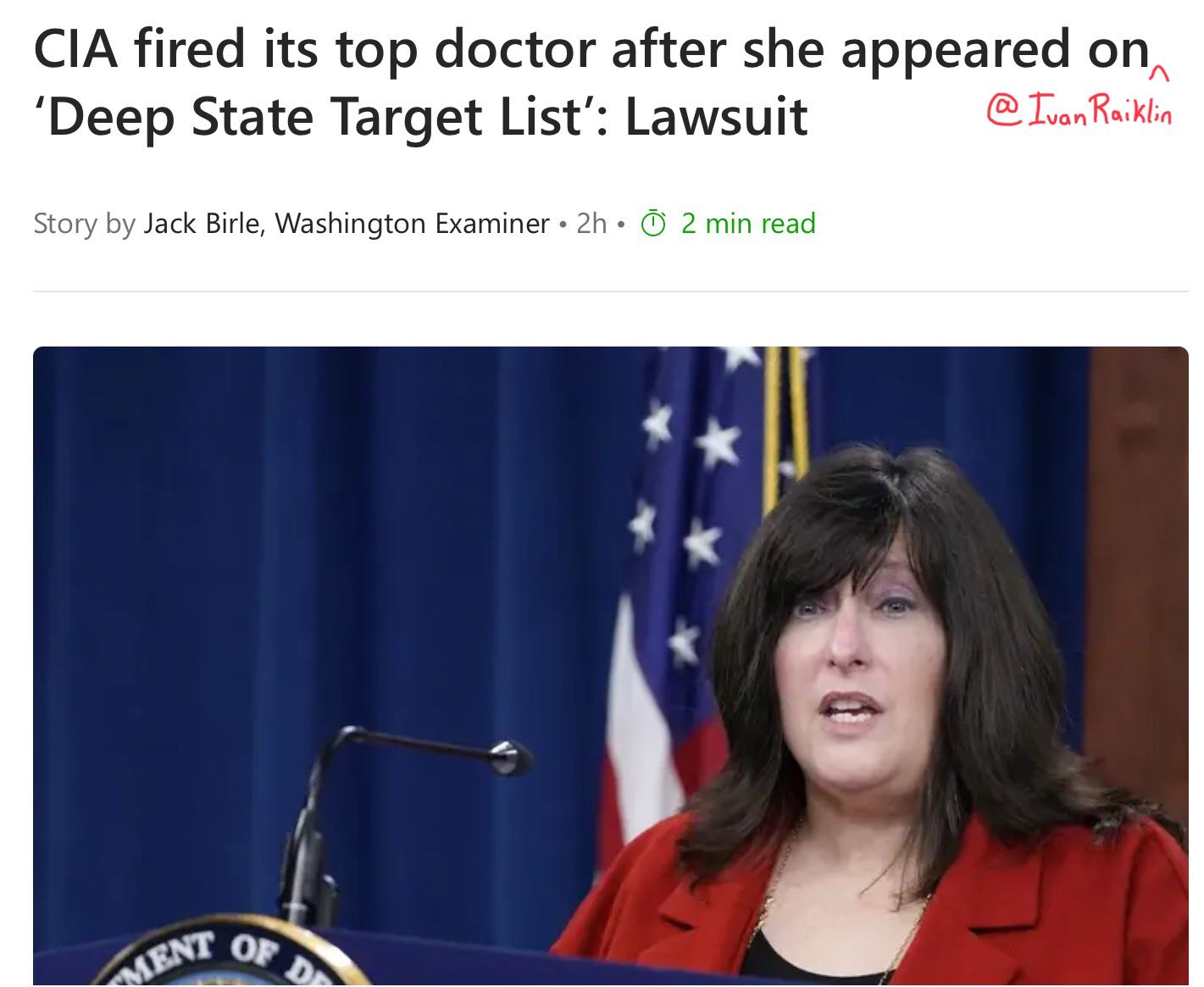Click the word 'Lawsuit' in the headline
Image resolution: width=1204 pixels, height=987 pixels.
click(716, 116)
